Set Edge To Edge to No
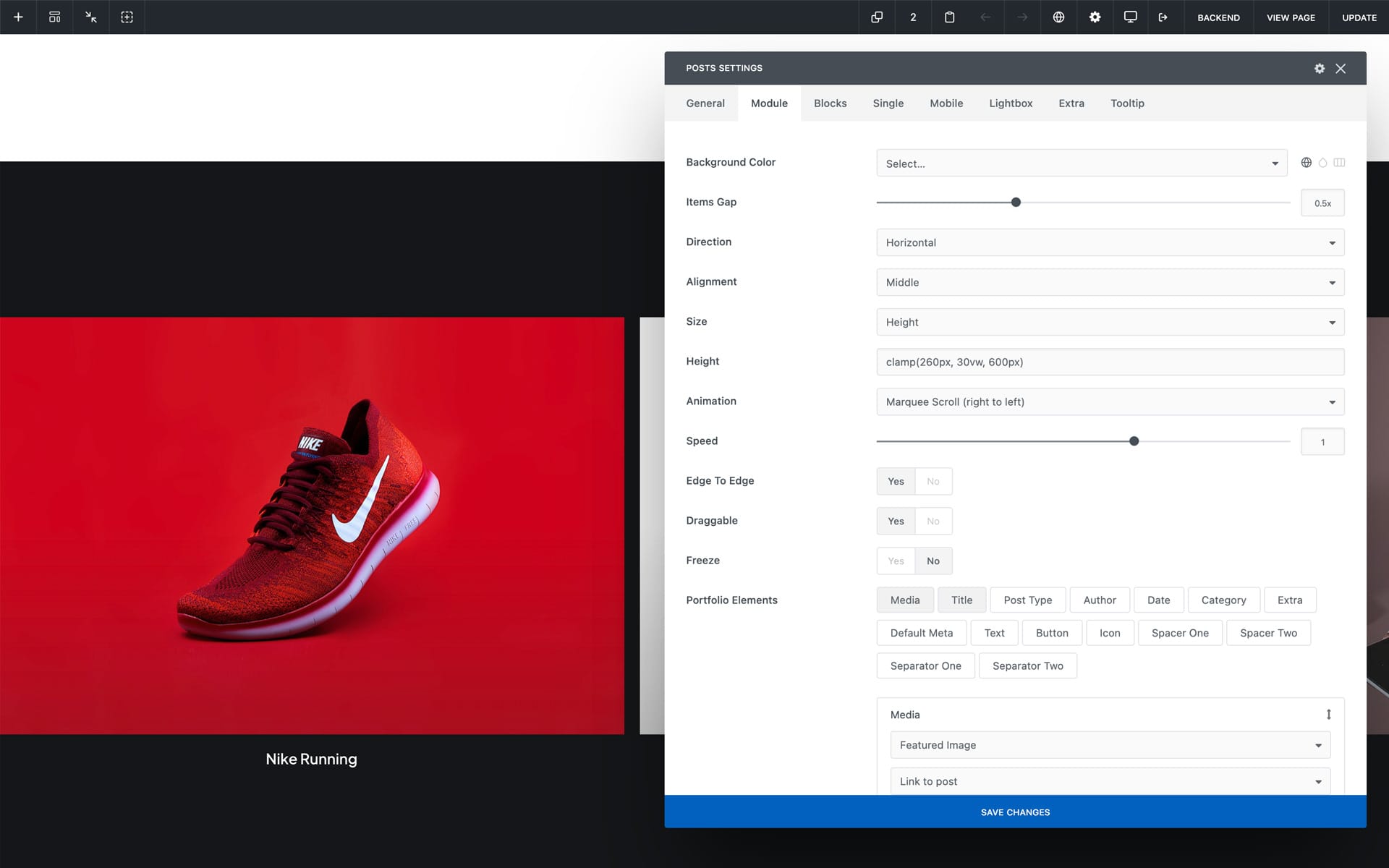1389x868 pixels. click(933, 481)
